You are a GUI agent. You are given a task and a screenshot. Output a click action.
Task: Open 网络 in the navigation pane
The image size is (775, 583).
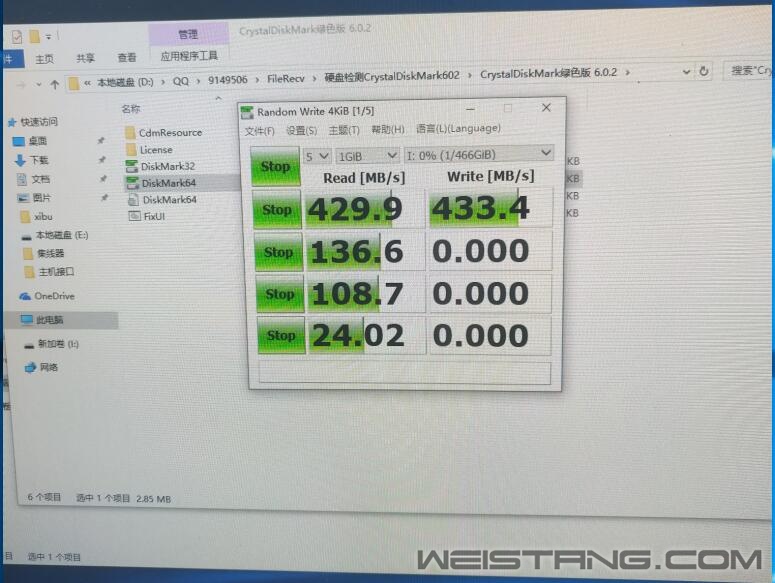42,367
